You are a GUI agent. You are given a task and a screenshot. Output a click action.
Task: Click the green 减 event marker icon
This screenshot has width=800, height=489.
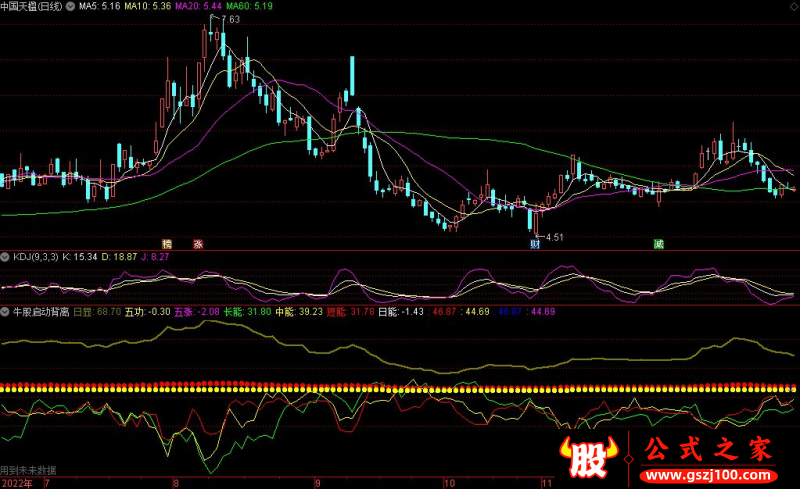(x=658, y=243)
